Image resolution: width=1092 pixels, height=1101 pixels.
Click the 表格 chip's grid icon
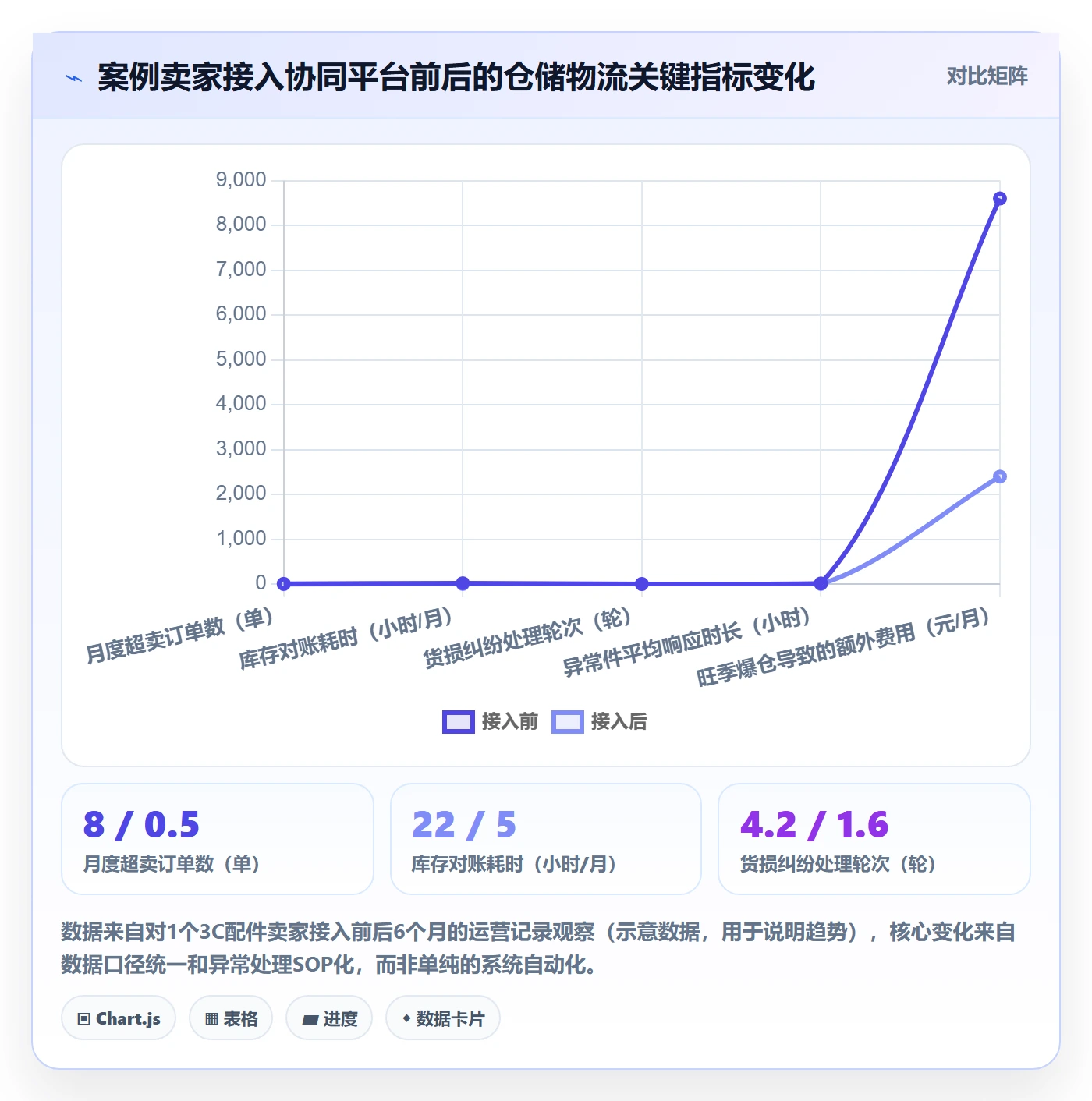[x=211, y=1019]
